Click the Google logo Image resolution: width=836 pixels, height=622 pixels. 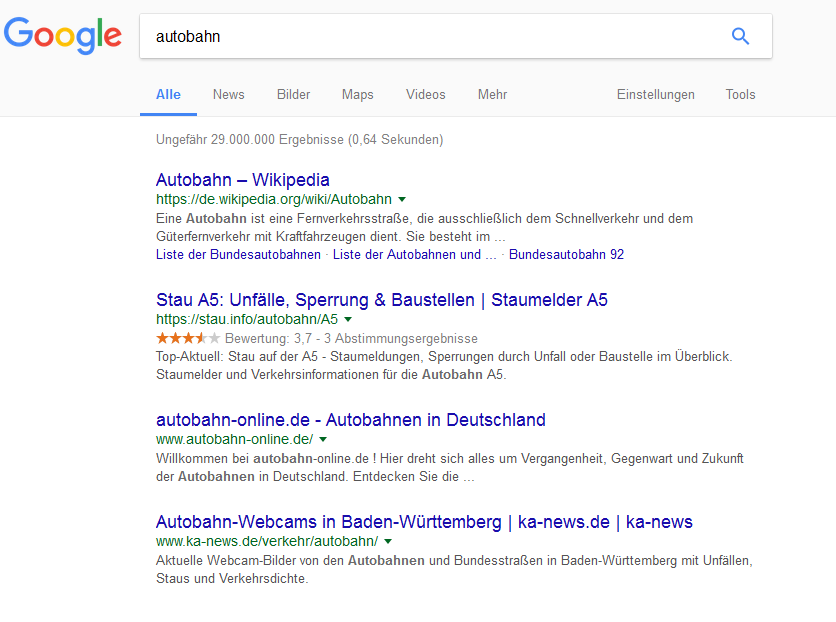pyautogui.click(x=62, y=36)
